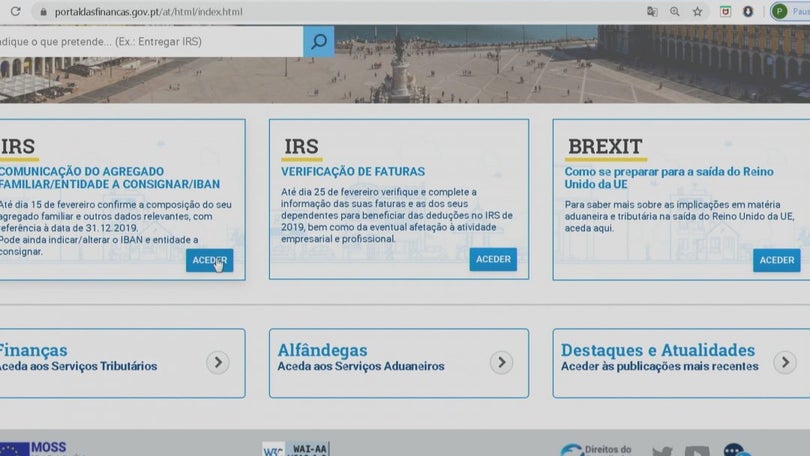The height and width of the screenshot is (456, 810).
Task: Click ACEDER on the Agregado Familiar card
Action: [210, 260]
